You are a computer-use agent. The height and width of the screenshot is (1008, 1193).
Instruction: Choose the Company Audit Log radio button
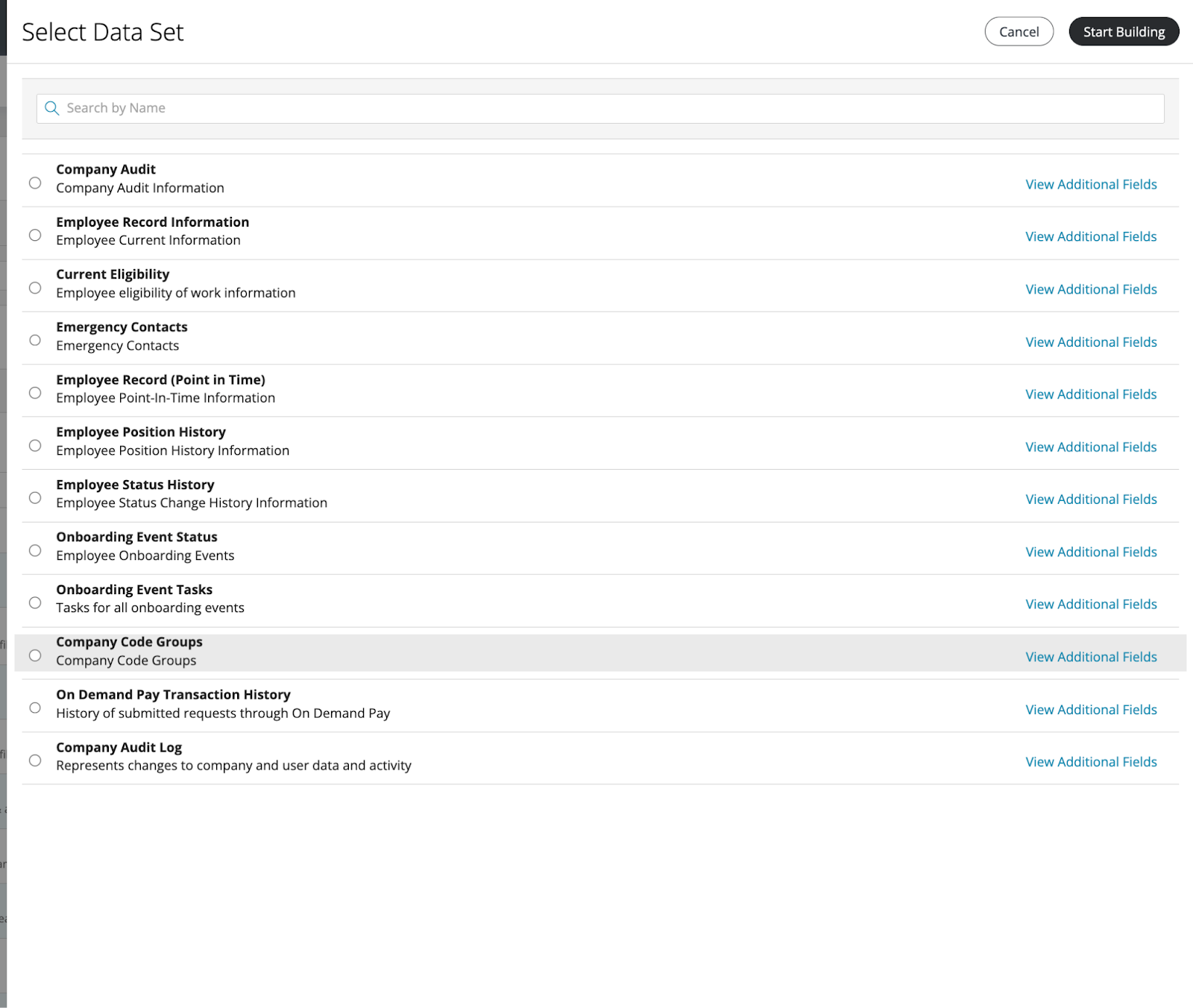click(35, 760)
